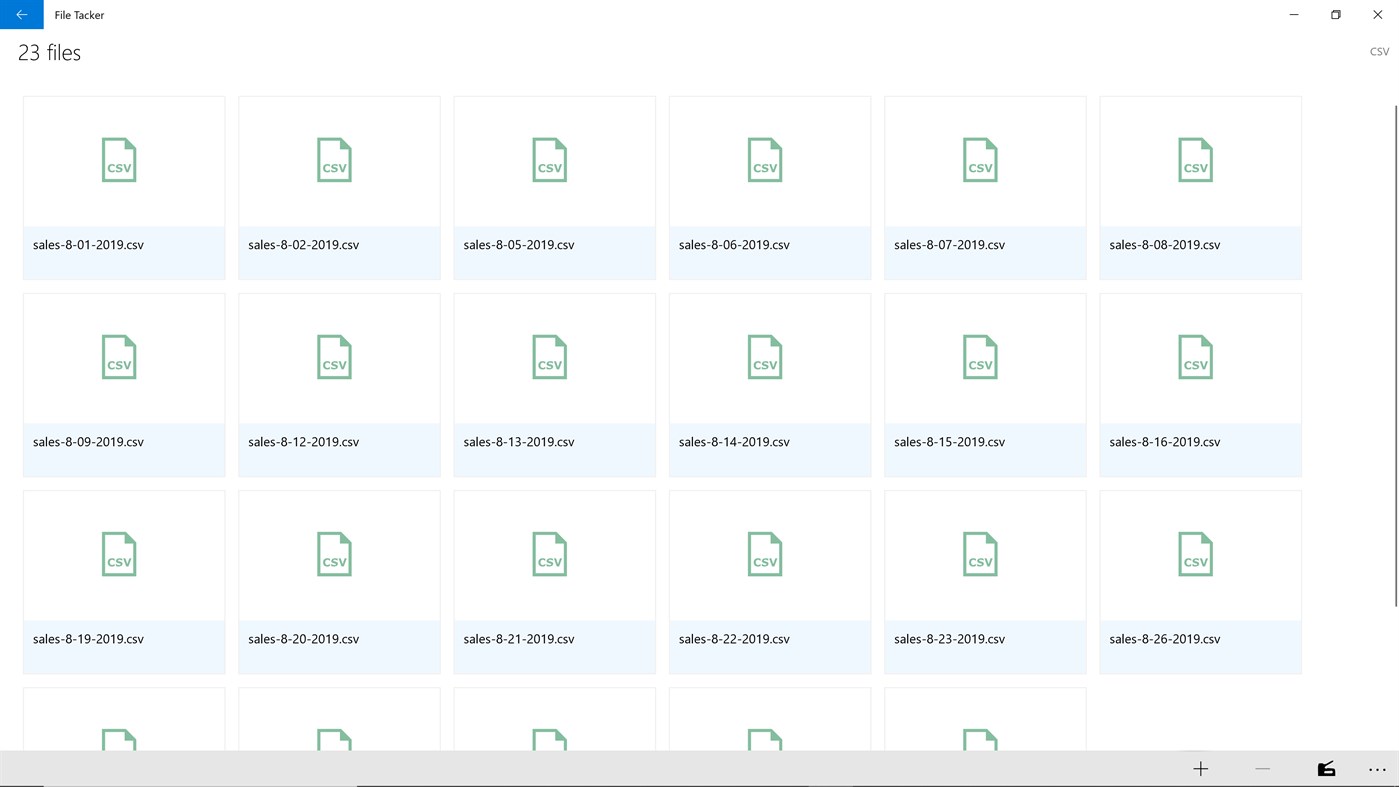Select file name sales-8-20-2019.csv
Screen dimensions: 1399x787
(303, 639)
